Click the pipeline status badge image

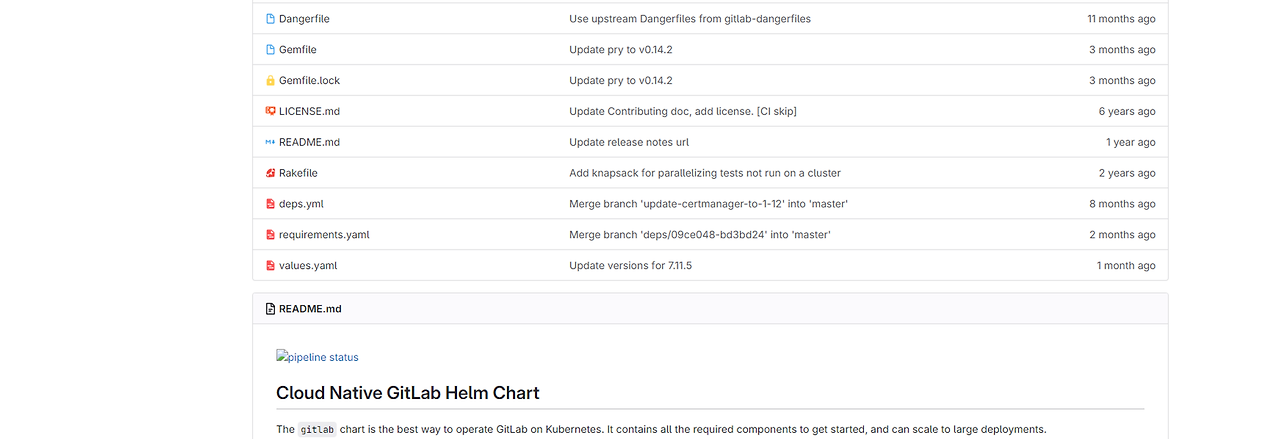(317, 357)
